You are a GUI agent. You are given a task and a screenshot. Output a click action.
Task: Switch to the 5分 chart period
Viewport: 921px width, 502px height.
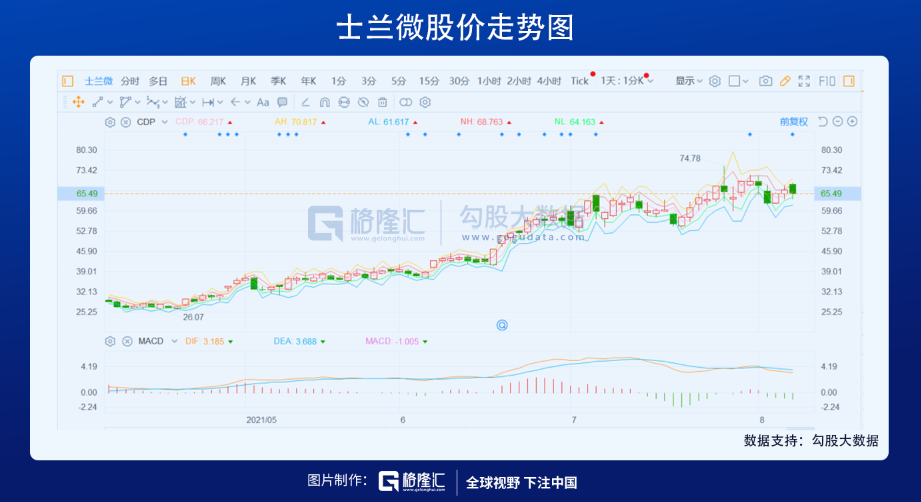tap(399, 81)
